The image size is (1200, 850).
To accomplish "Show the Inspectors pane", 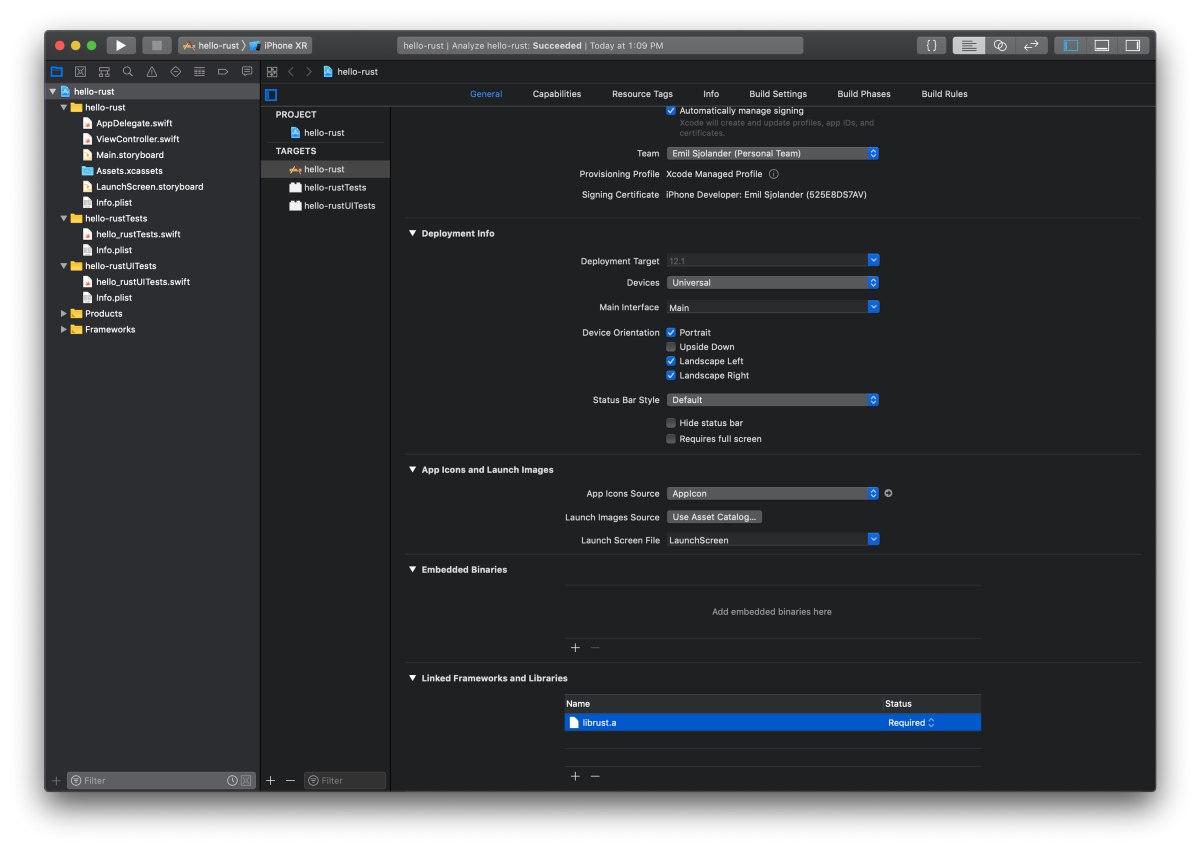I will click(1133, 45).
